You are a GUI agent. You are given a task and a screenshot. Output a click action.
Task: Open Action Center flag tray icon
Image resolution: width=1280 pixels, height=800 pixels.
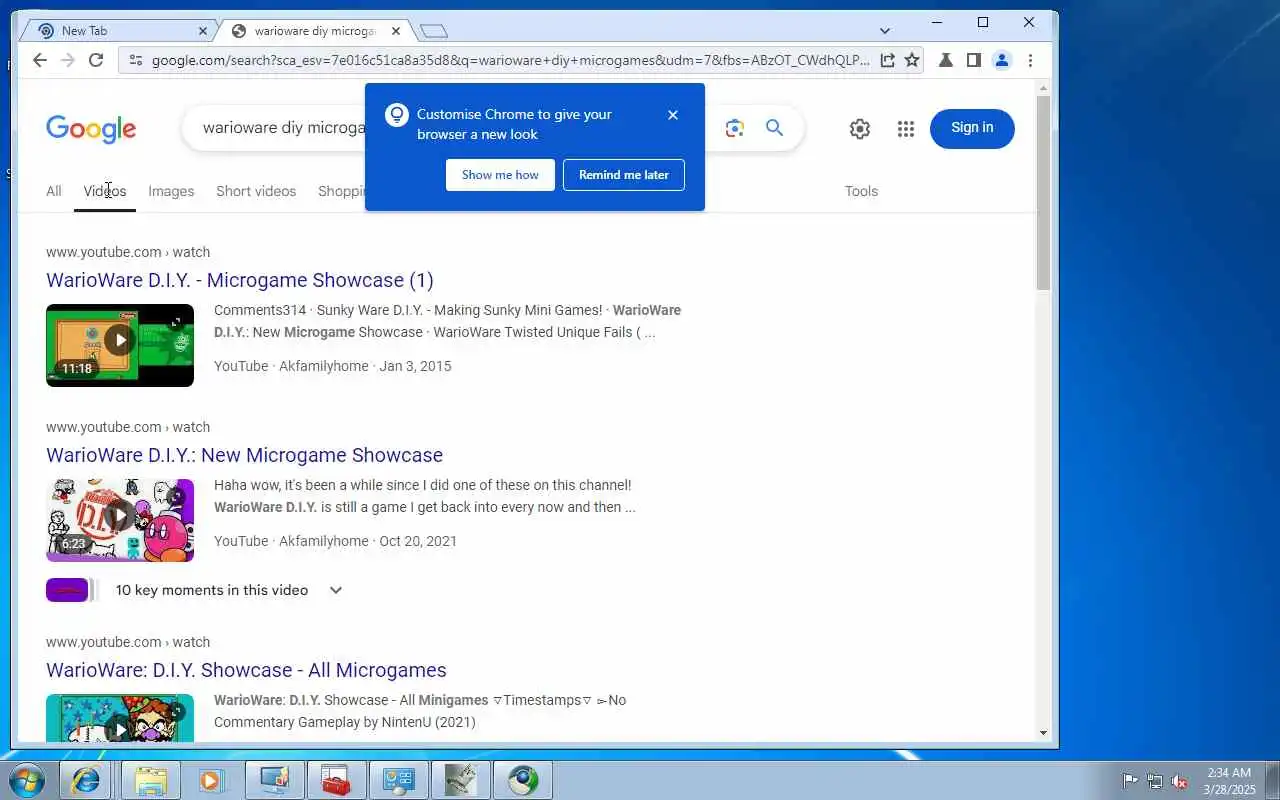pyautogui.click(x=1130, y=781)
